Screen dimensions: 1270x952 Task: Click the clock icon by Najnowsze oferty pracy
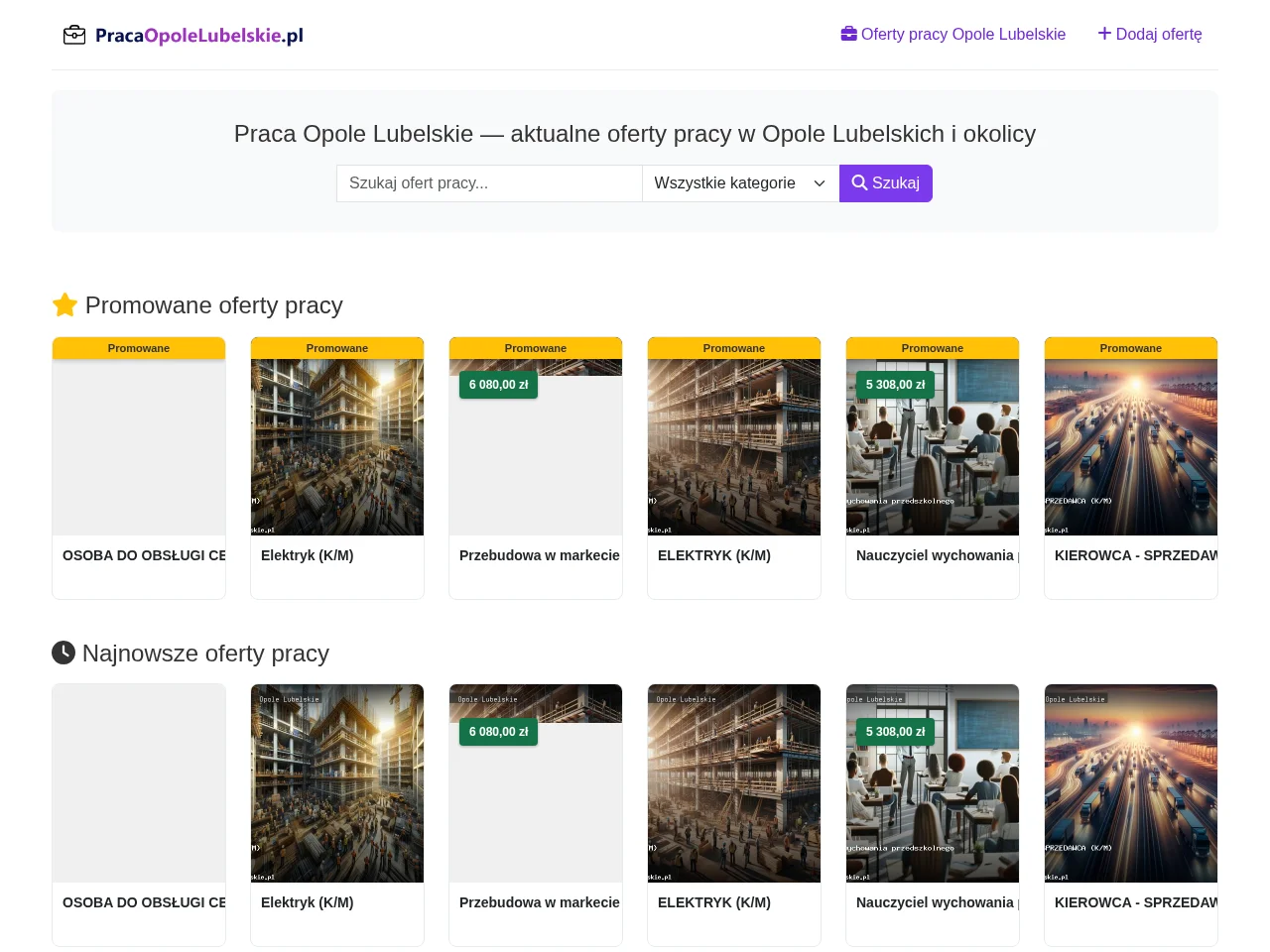(63, 653)
